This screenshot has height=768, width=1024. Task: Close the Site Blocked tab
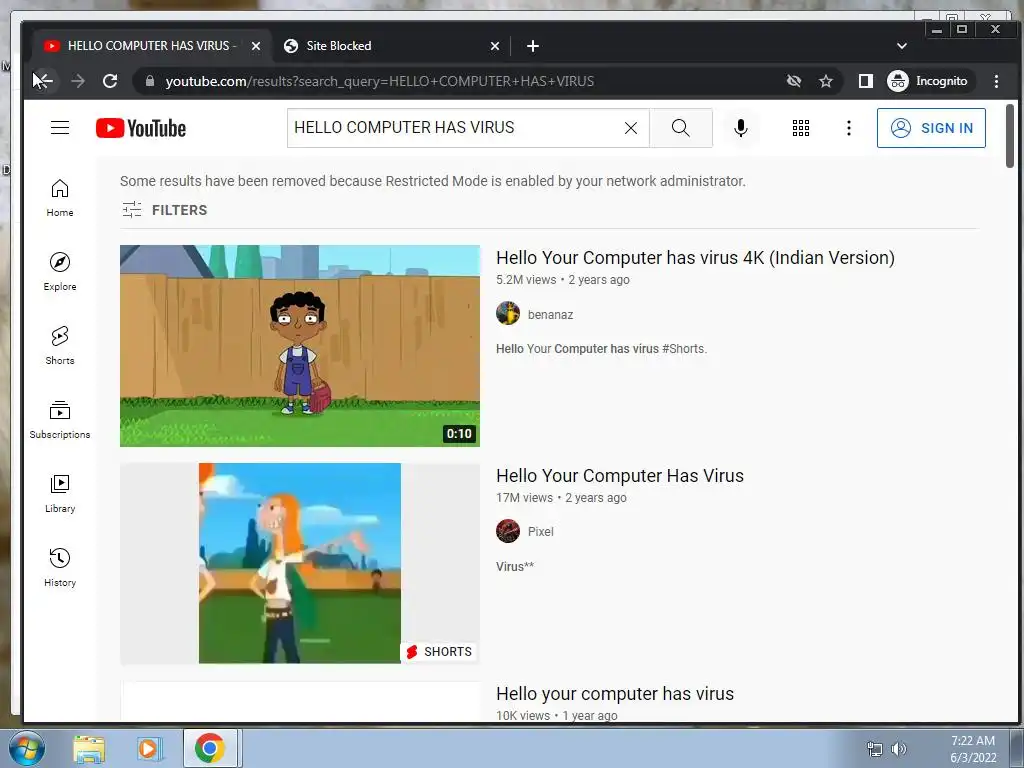495,46
